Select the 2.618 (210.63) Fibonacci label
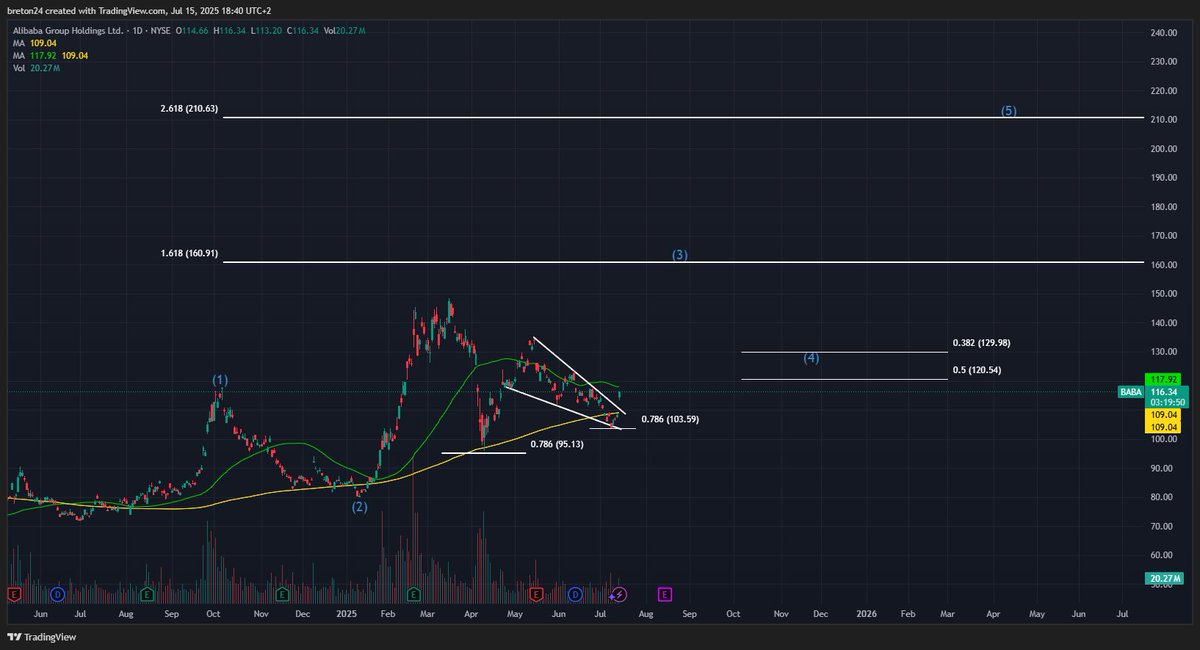The image size is (1200, 650). pyautogui.click(x=189, y=108)
